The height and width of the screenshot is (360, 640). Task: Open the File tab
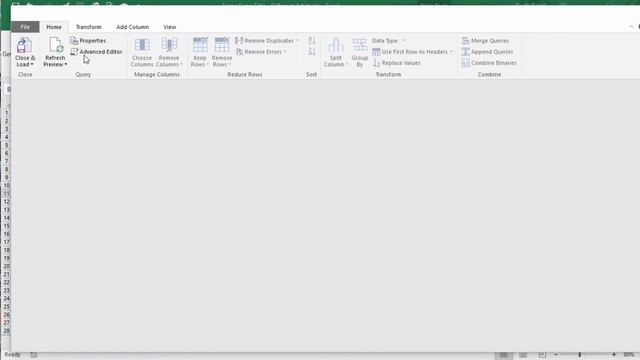click(25, 27)
